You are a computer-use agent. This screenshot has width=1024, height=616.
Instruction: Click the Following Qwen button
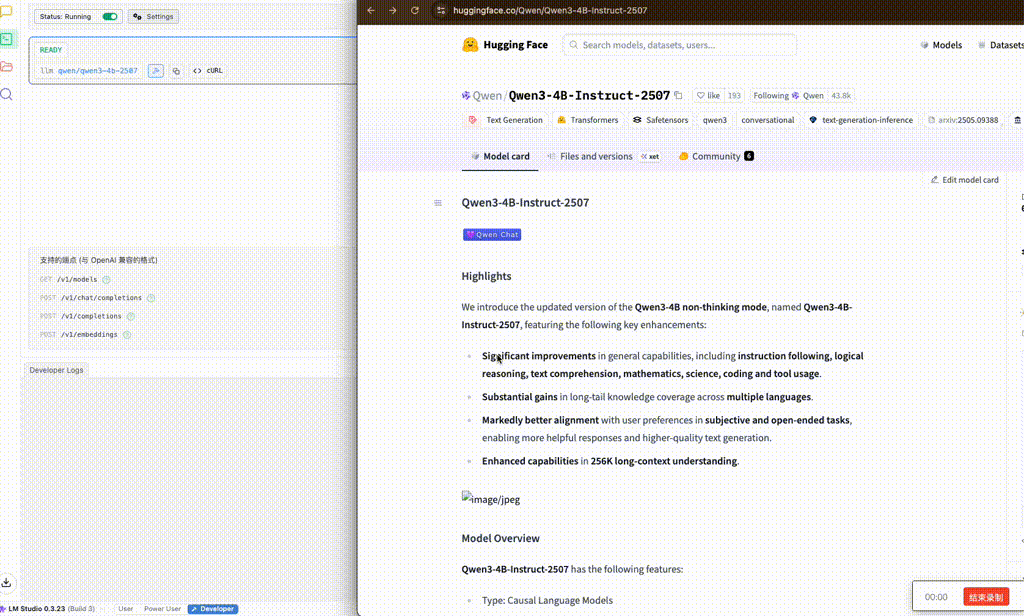click(x=788, y=95)
